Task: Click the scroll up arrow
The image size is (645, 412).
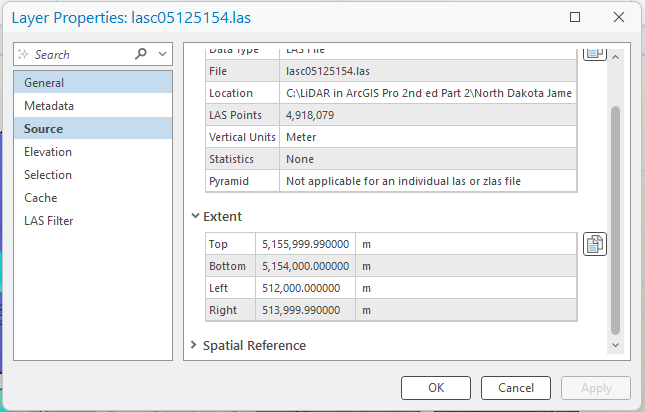Action: [615, 57]
